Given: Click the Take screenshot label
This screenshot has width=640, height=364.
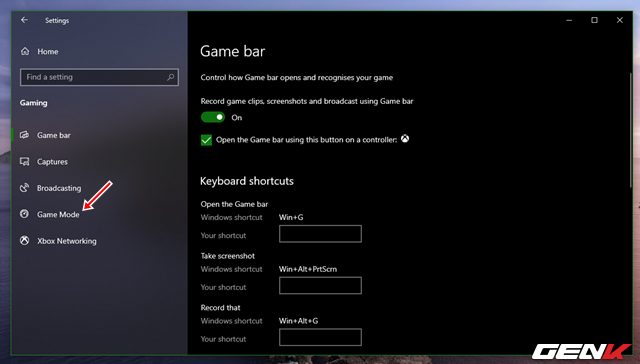Looking at the screenshot, I should [228, 256].
